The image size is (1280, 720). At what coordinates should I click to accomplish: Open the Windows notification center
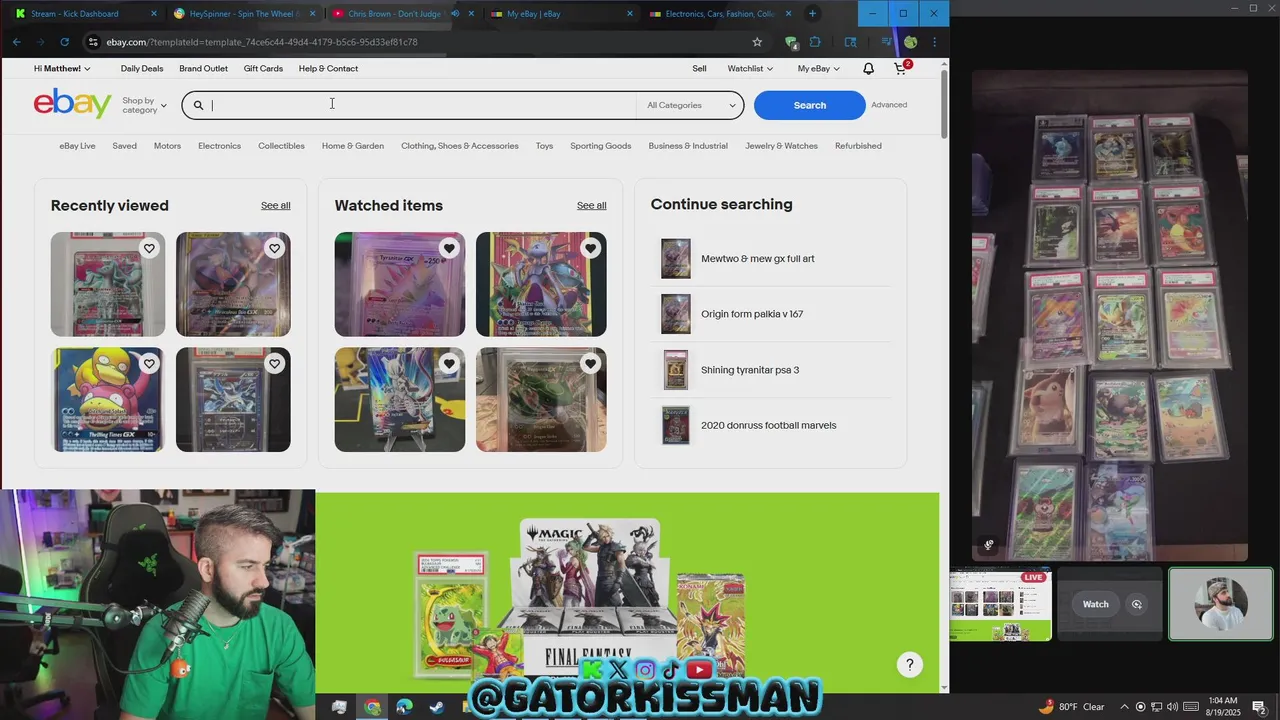1259,707
